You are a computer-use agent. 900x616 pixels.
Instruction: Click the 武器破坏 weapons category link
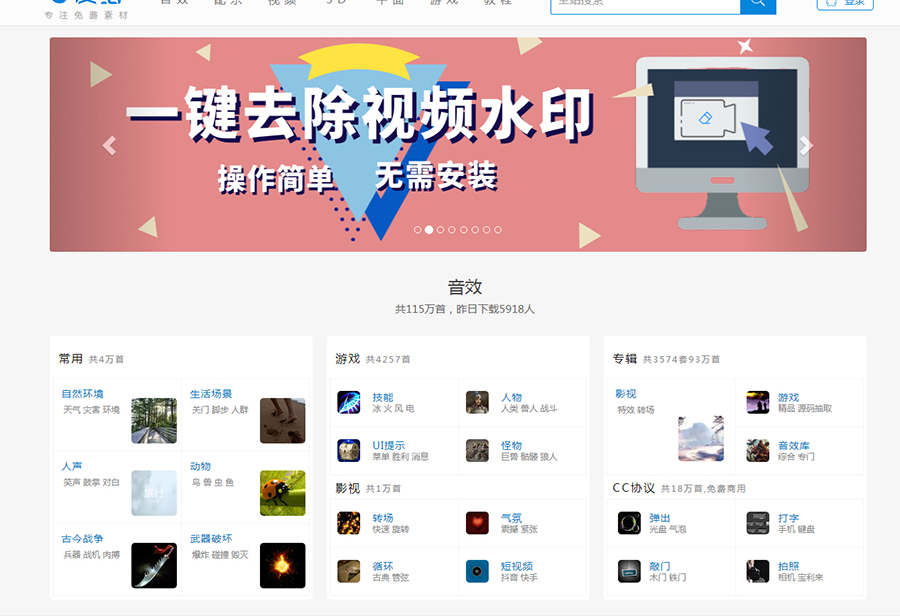[x=210, y=538]
